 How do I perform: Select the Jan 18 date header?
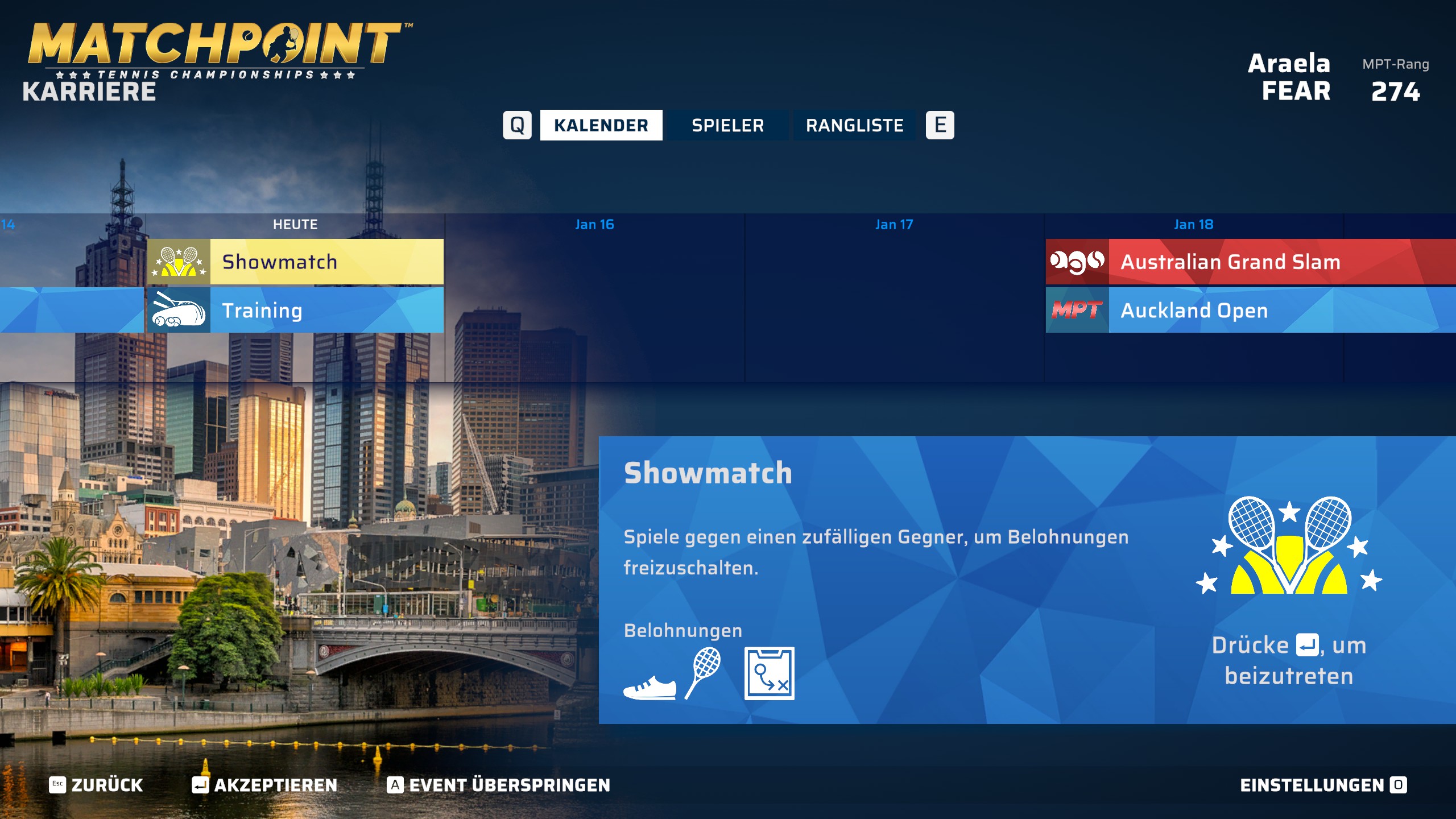pyautogui.click(x=1194, y=225)
